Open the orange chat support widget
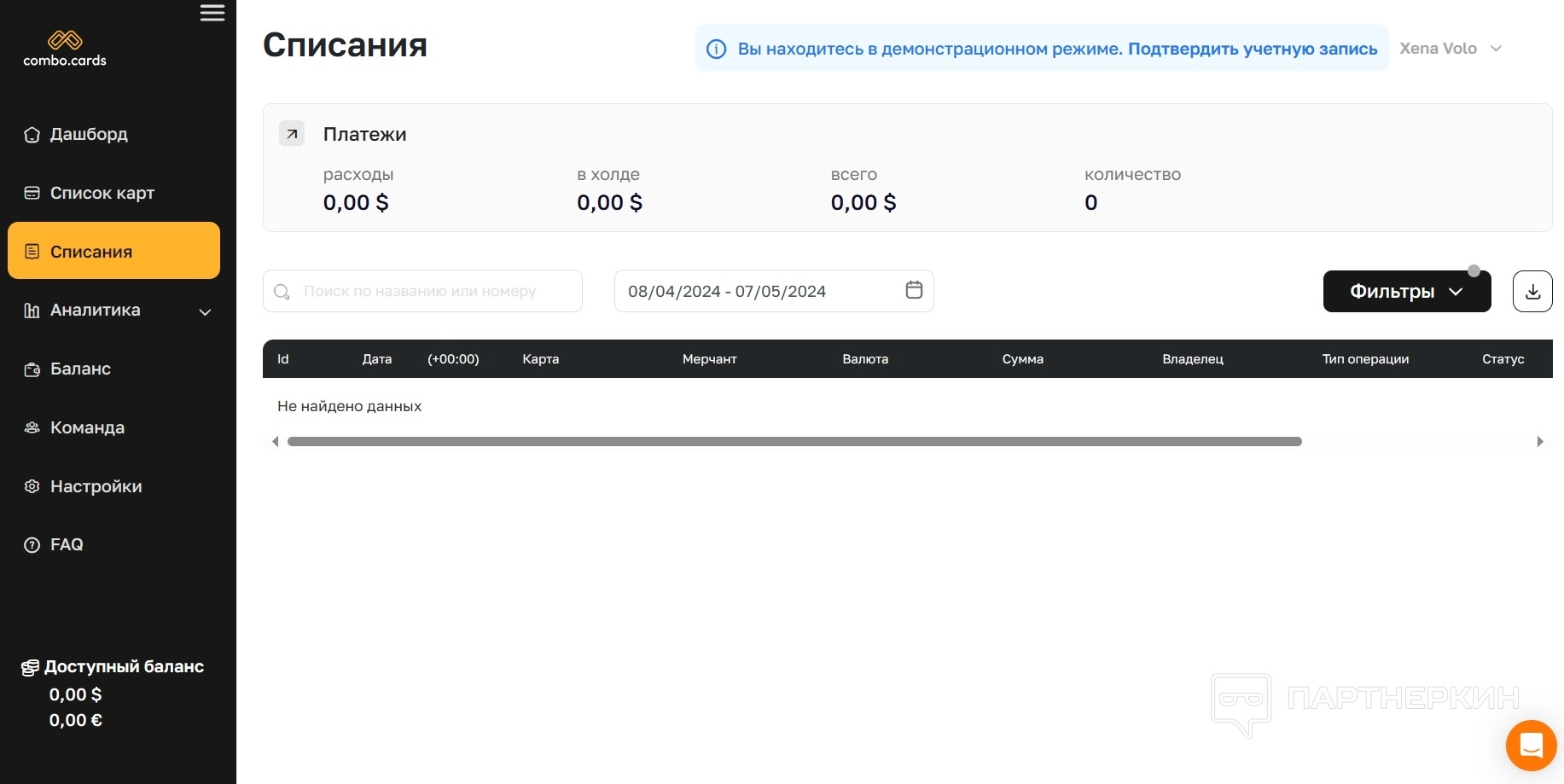 1531,745
